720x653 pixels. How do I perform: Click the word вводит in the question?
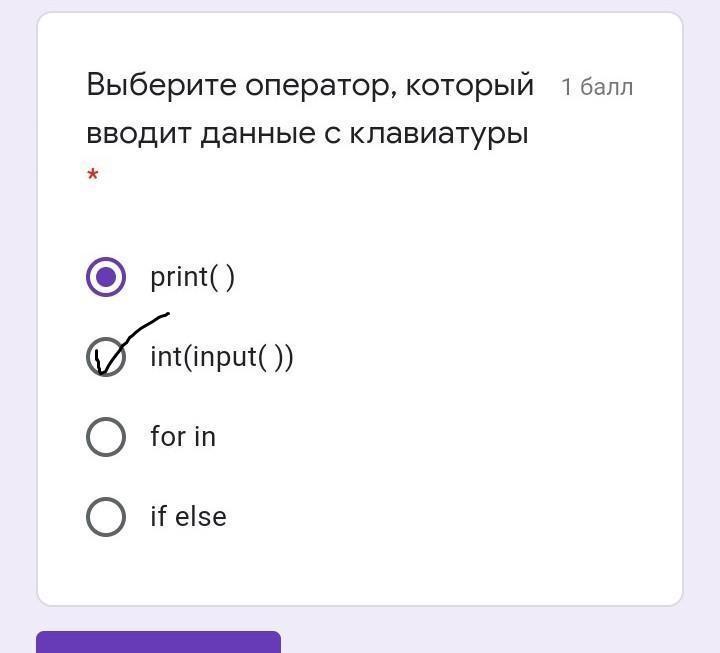click(139, 134)
